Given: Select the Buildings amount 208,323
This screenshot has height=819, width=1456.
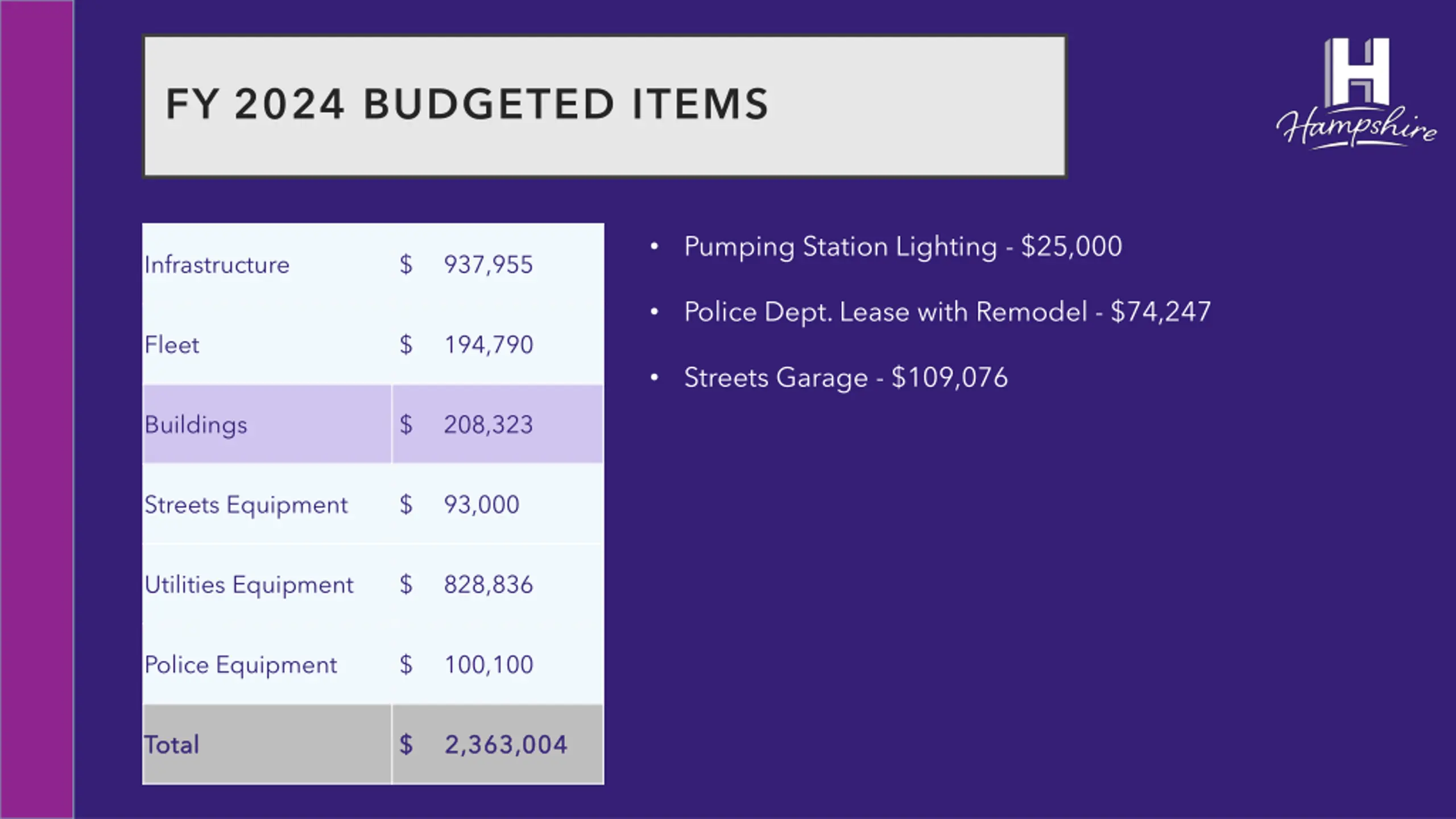Looking at the screenshot, I should click(x=488, y=425).
